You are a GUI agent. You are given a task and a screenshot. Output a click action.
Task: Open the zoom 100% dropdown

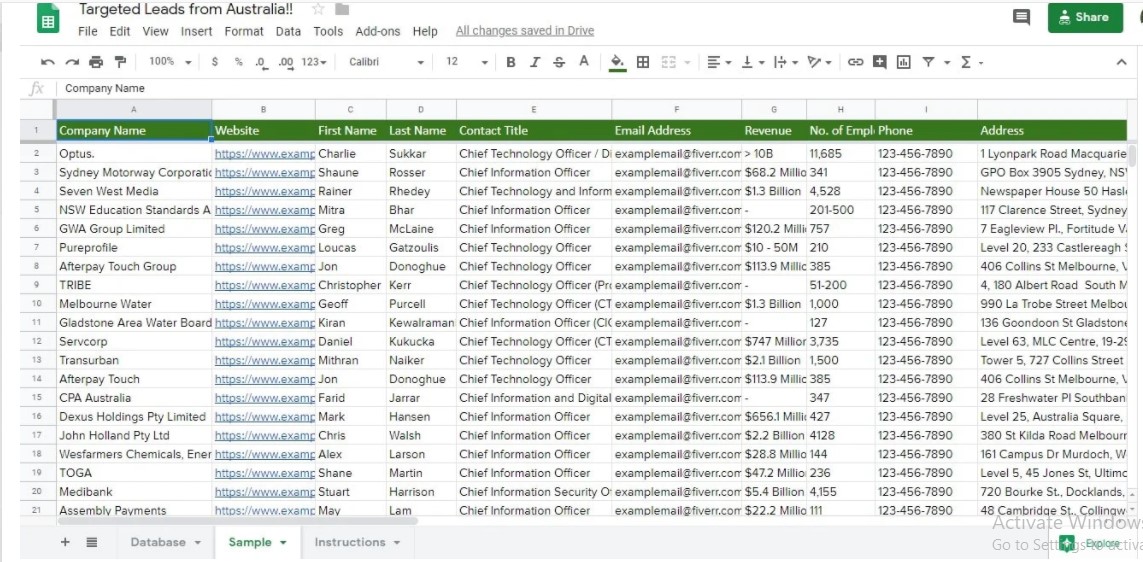pyautogui.click(x=168, y=62)
